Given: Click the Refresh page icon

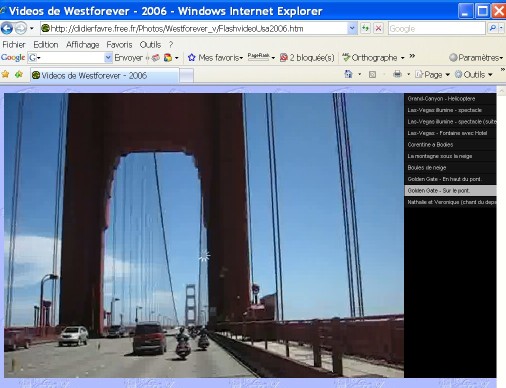Looking at the screenshot, I should (x=365, y=29).
